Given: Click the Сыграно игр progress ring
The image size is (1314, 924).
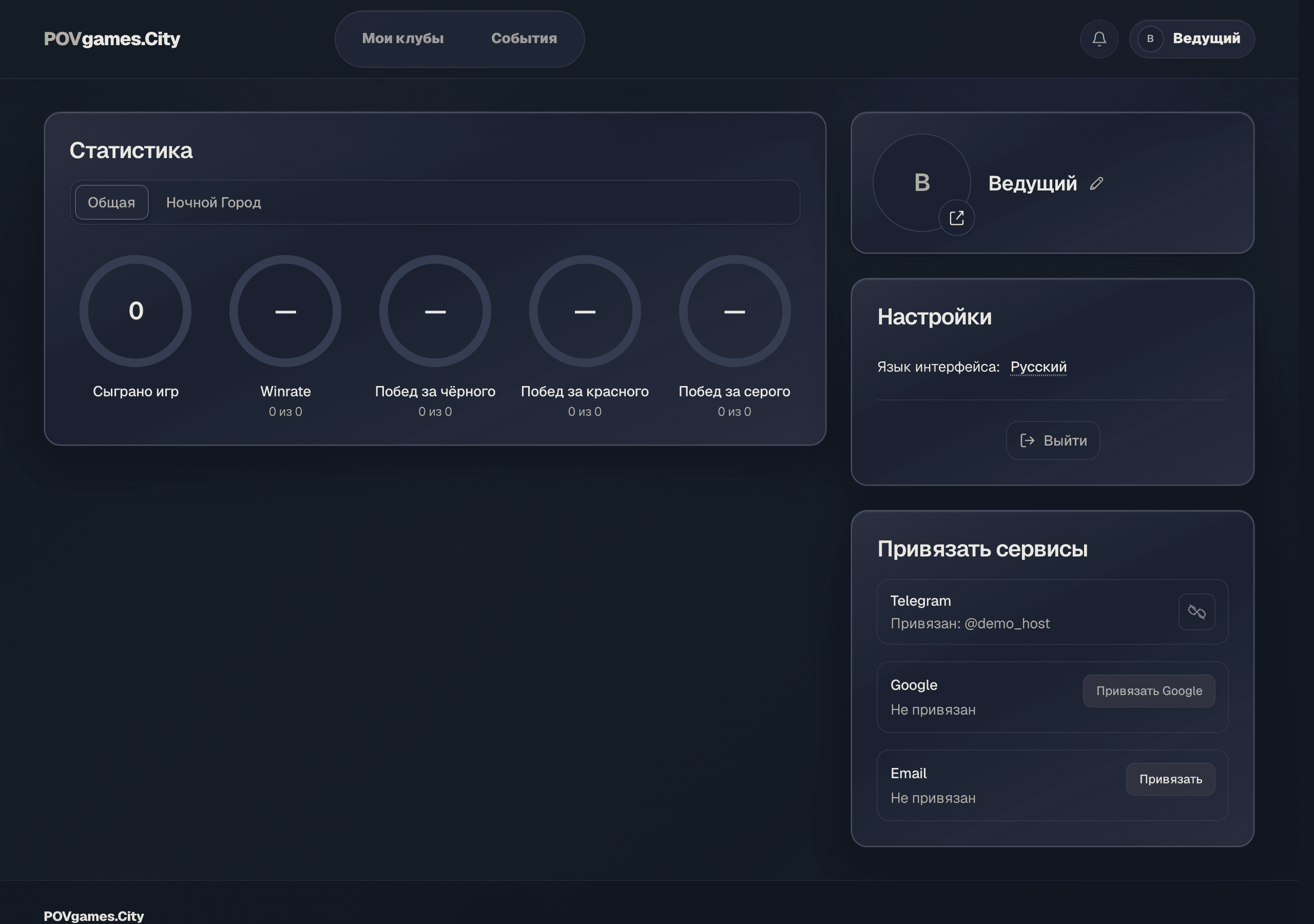Looking at the screenshot, I should click(136, 311).
